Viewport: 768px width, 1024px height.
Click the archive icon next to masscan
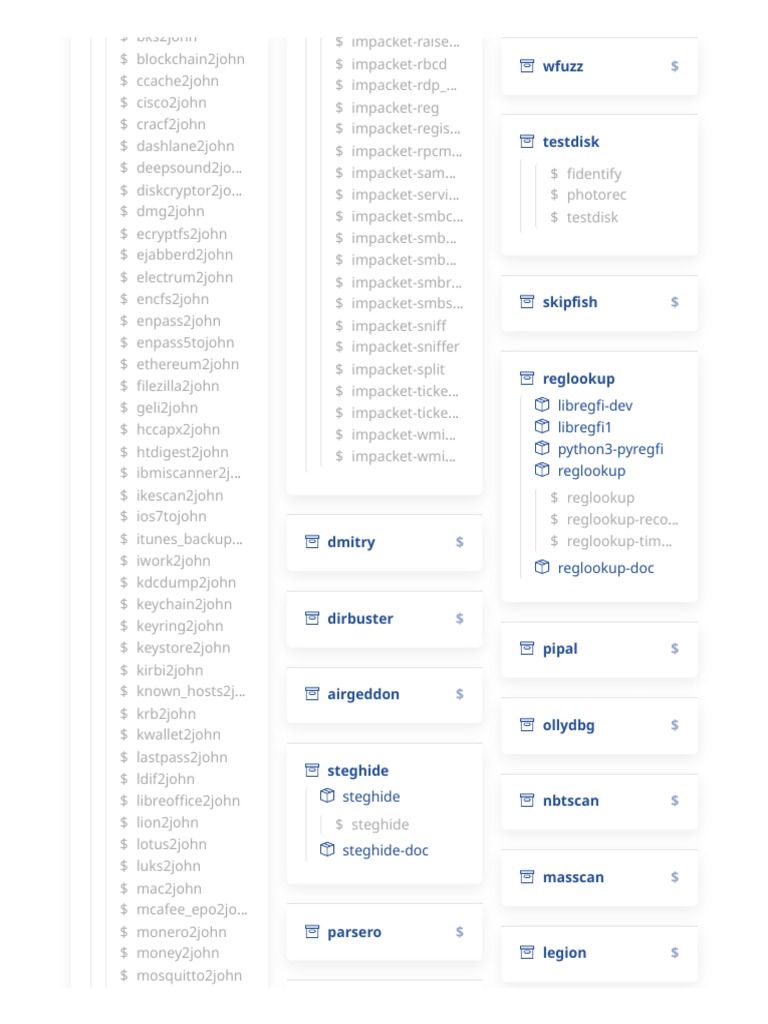527,877
